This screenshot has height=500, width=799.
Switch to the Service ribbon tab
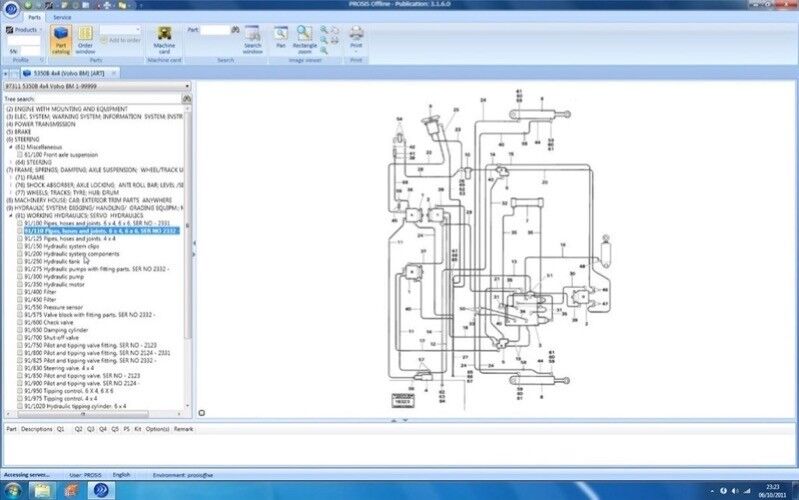click(x=62, y=17)
